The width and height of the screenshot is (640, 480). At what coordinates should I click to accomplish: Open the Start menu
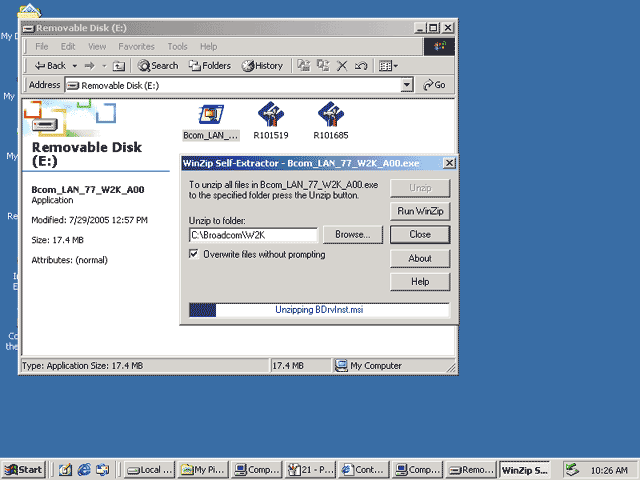[x=24, y=470]
